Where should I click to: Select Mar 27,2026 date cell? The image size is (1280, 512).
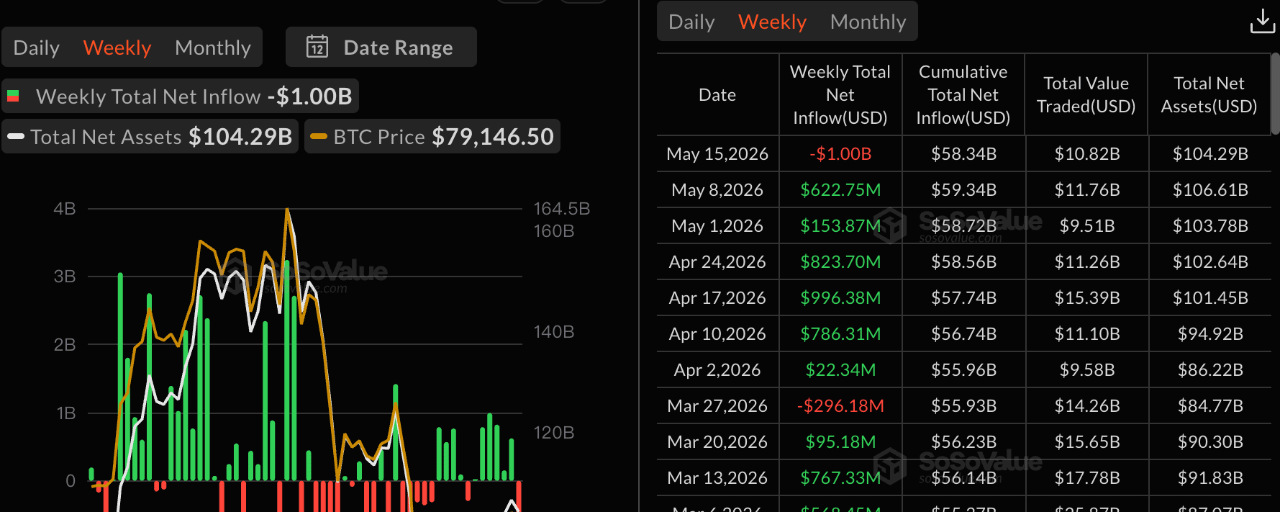[717, 406]
